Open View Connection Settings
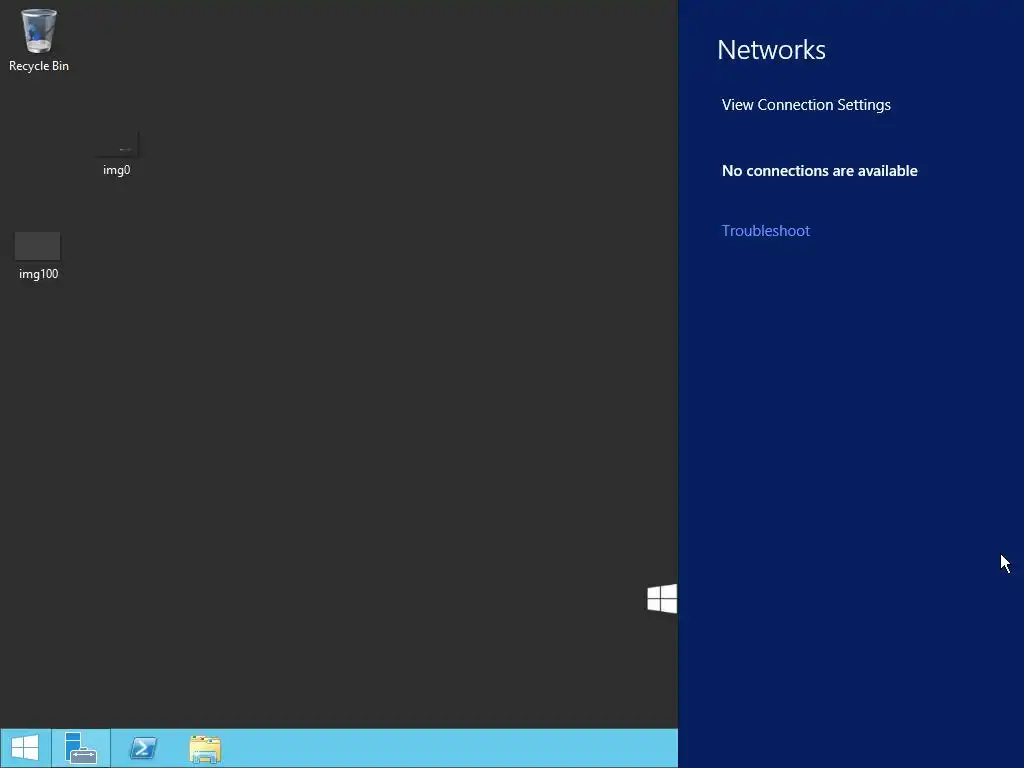Viewport: 1024px width, 768px height. 806,105
